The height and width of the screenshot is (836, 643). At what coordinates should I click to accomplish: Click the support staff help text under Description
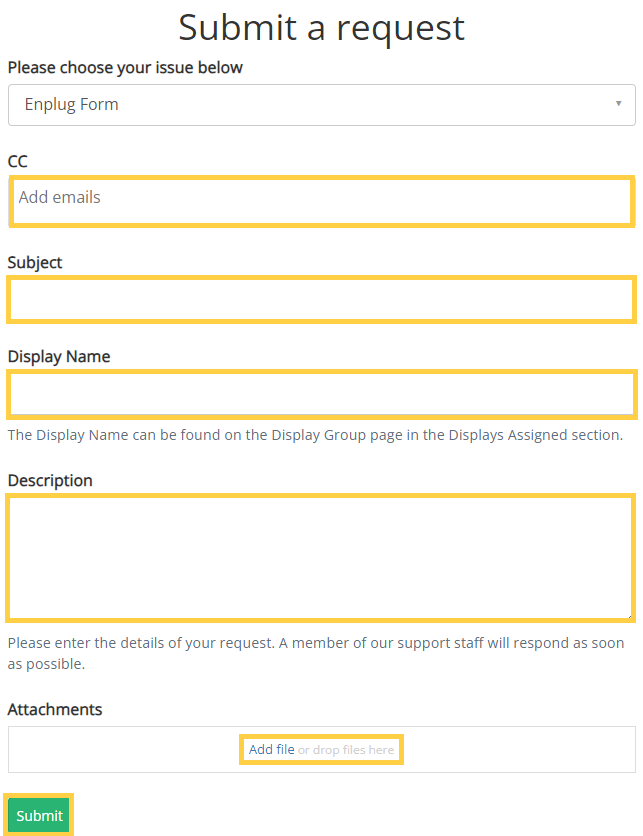point(316,653)
